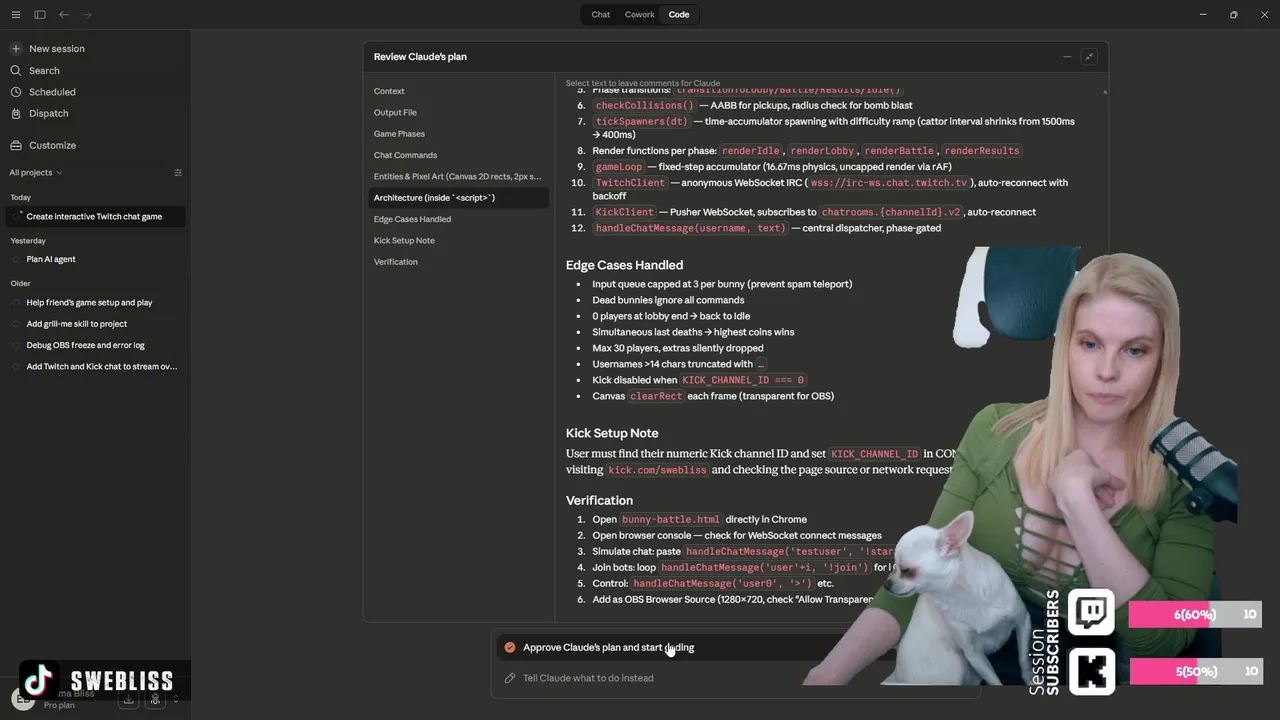Click the Scheduled clock icon
Viewport: 1280px width, 720px height.
16,92
